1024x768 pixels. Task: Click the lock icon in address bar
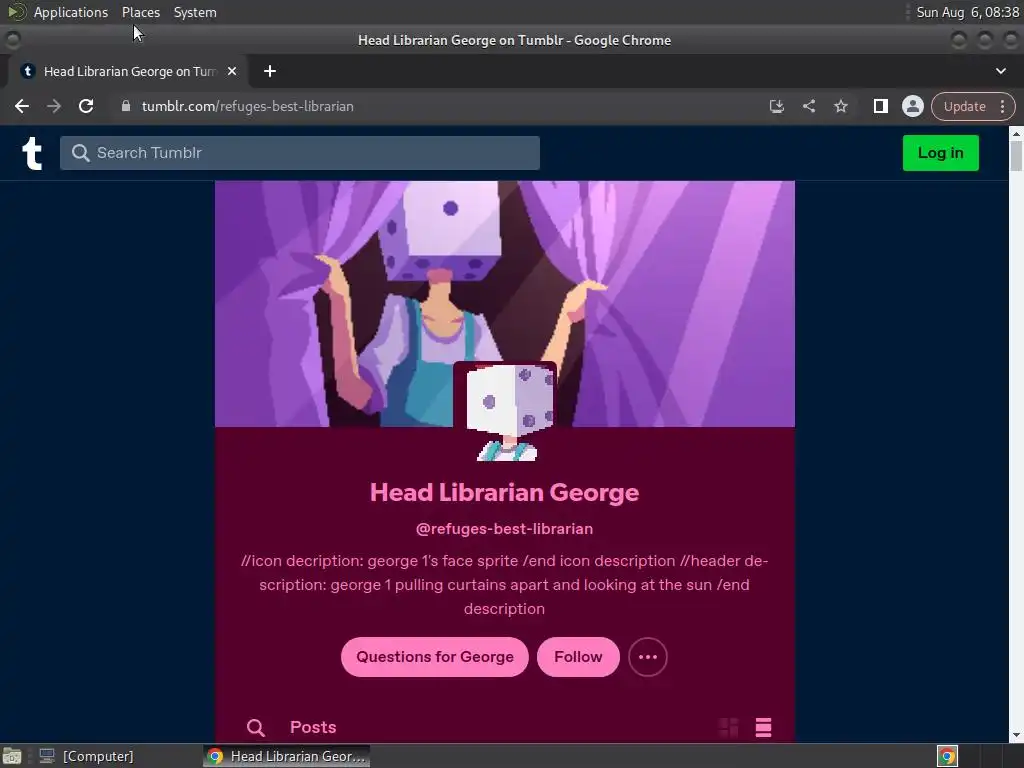126,106
